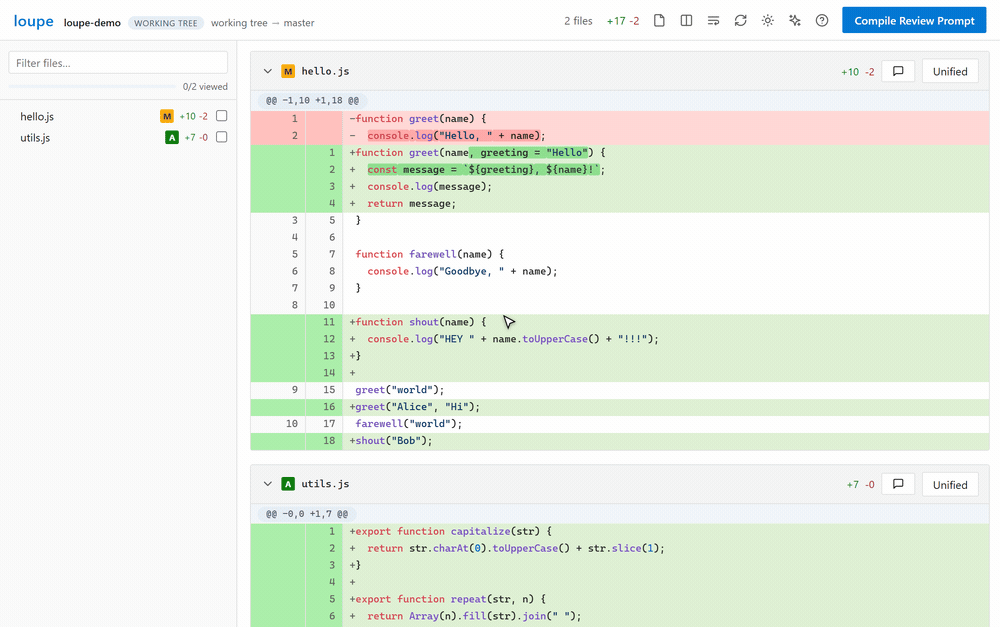
Task: Open help via question mark icon
Action: [822, 20]
